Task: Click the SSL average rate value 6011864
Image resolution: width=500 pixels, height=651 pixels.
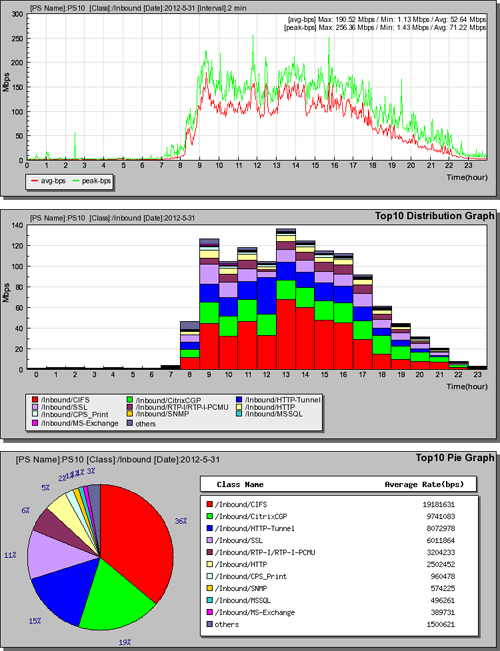Action: click(x=441, y=541)
